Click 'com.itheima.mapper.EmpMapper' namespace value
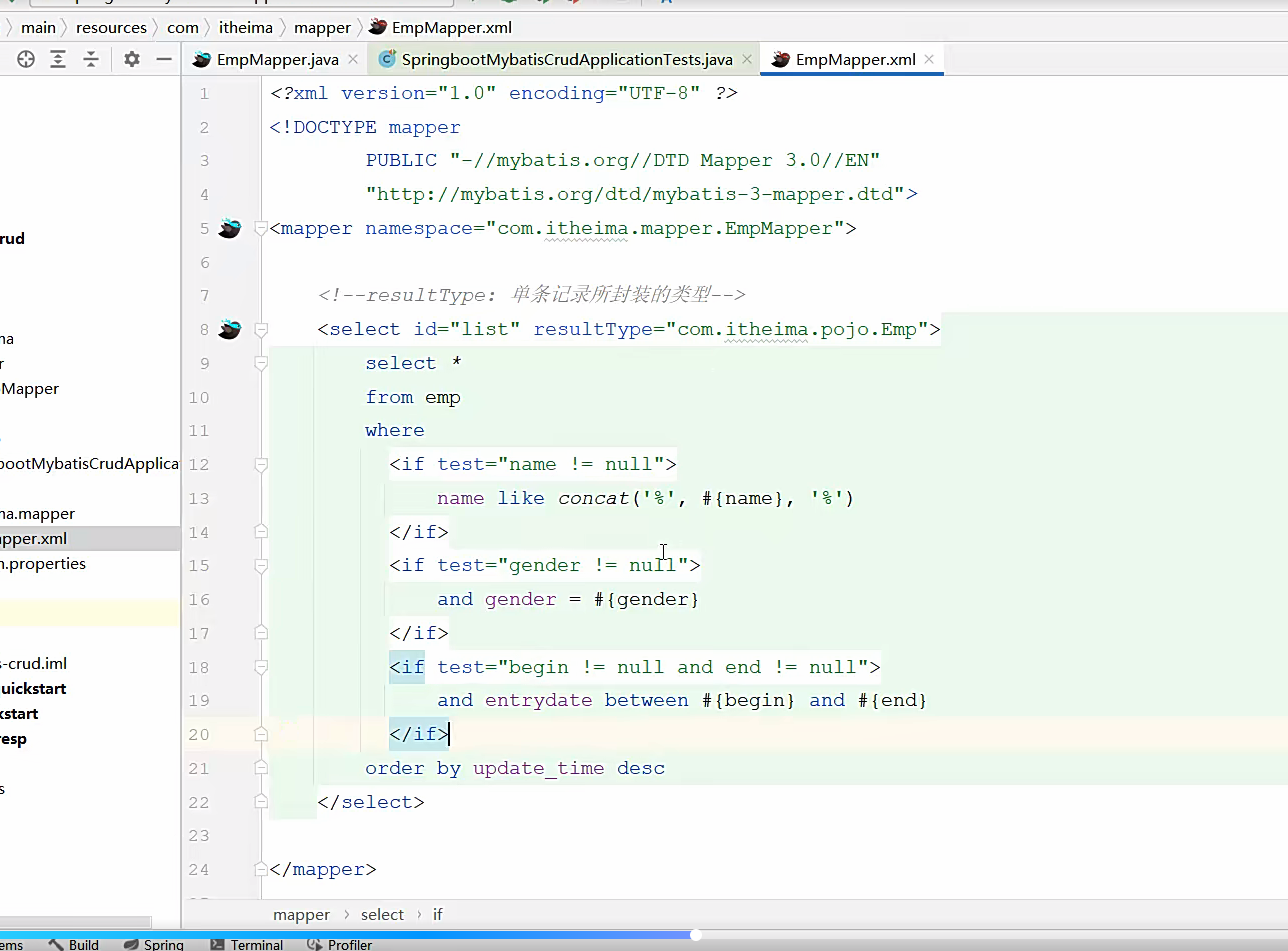Screen dimensions: 1288x951 [x=665, y=228]
